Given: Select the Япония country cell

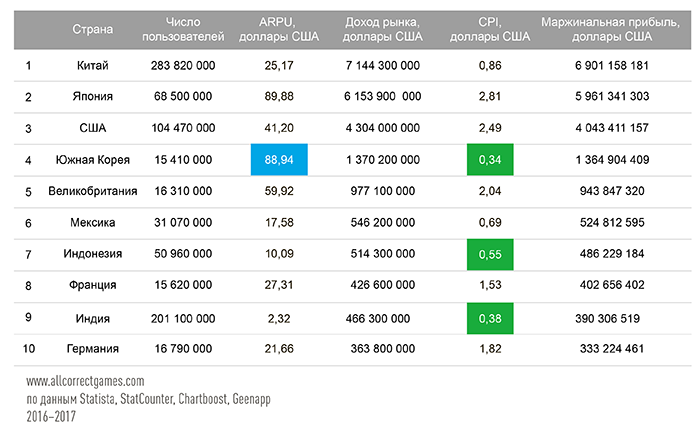Looking at the screenshot, I should pos(92,97).
